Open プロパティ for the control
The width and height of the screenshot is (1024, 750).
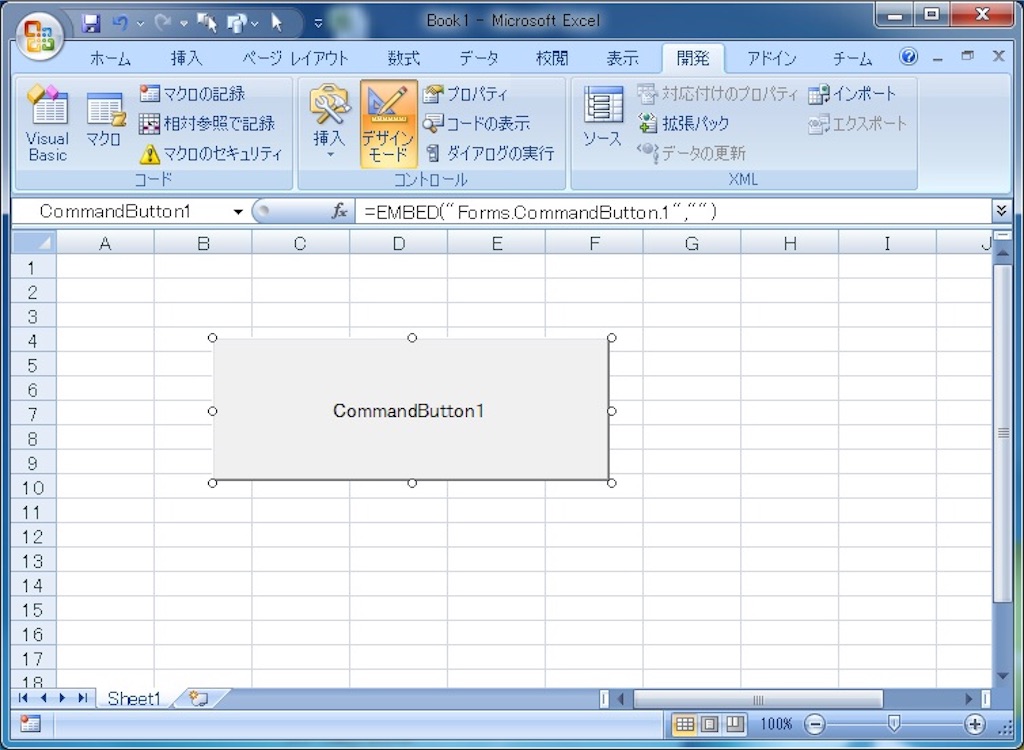pyautogui.click(x=465, y=94)
